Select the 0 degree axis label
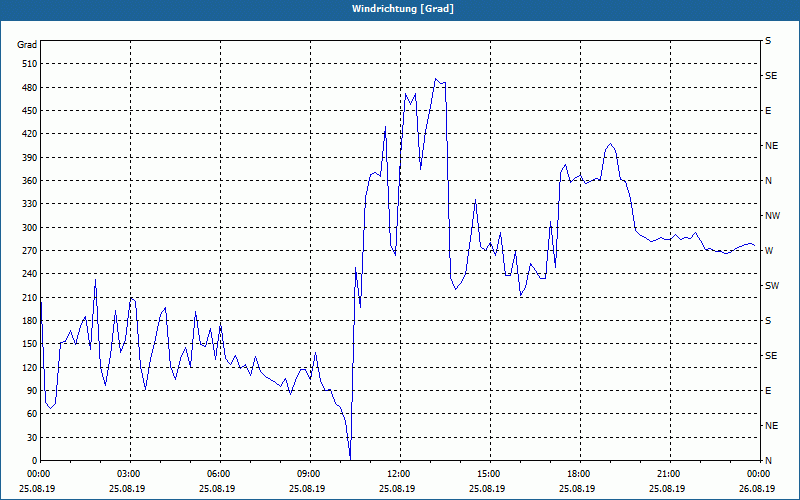 pos(35,461)
